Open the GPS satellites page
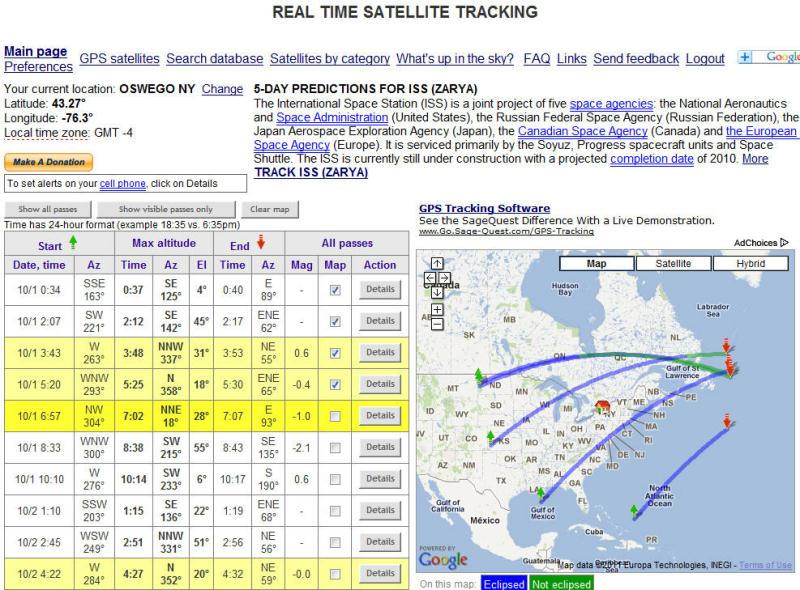The height and width of the screenshot is (590, 800). point(119,59)
